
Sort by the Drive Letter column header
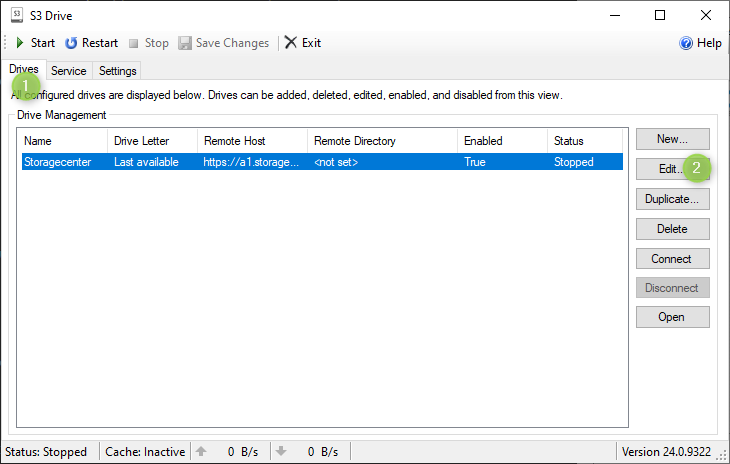coord(152,141)
